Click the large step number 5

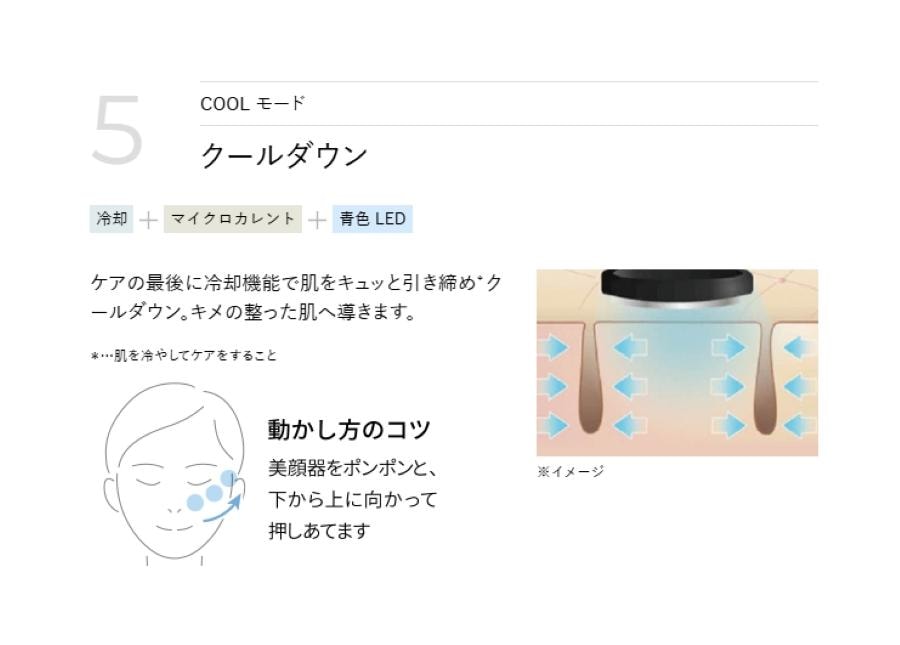tap(118, 130)
